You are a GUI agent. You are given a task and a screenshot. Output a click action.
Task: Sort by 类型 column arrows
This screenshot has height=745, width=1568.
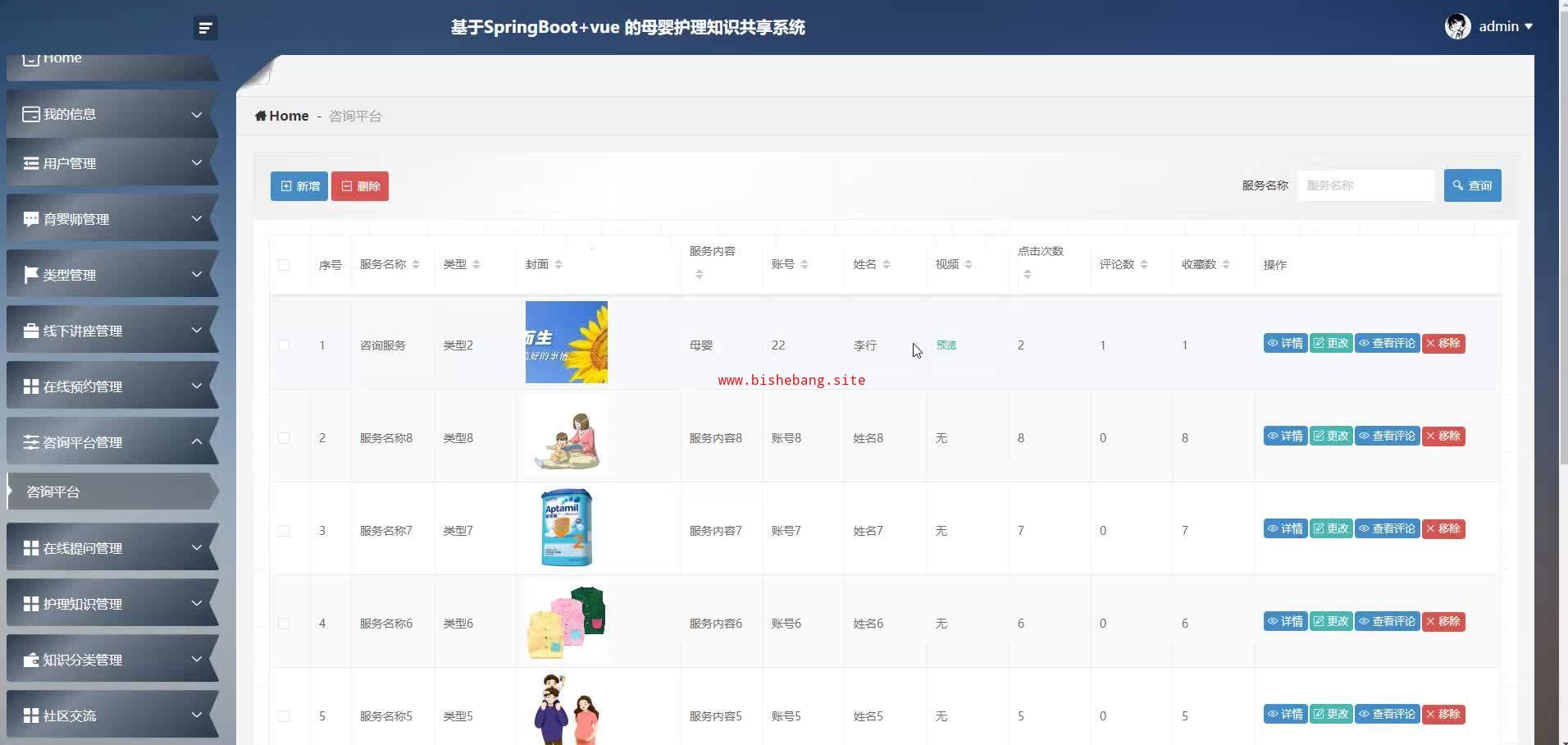click(x=476, y=264)
